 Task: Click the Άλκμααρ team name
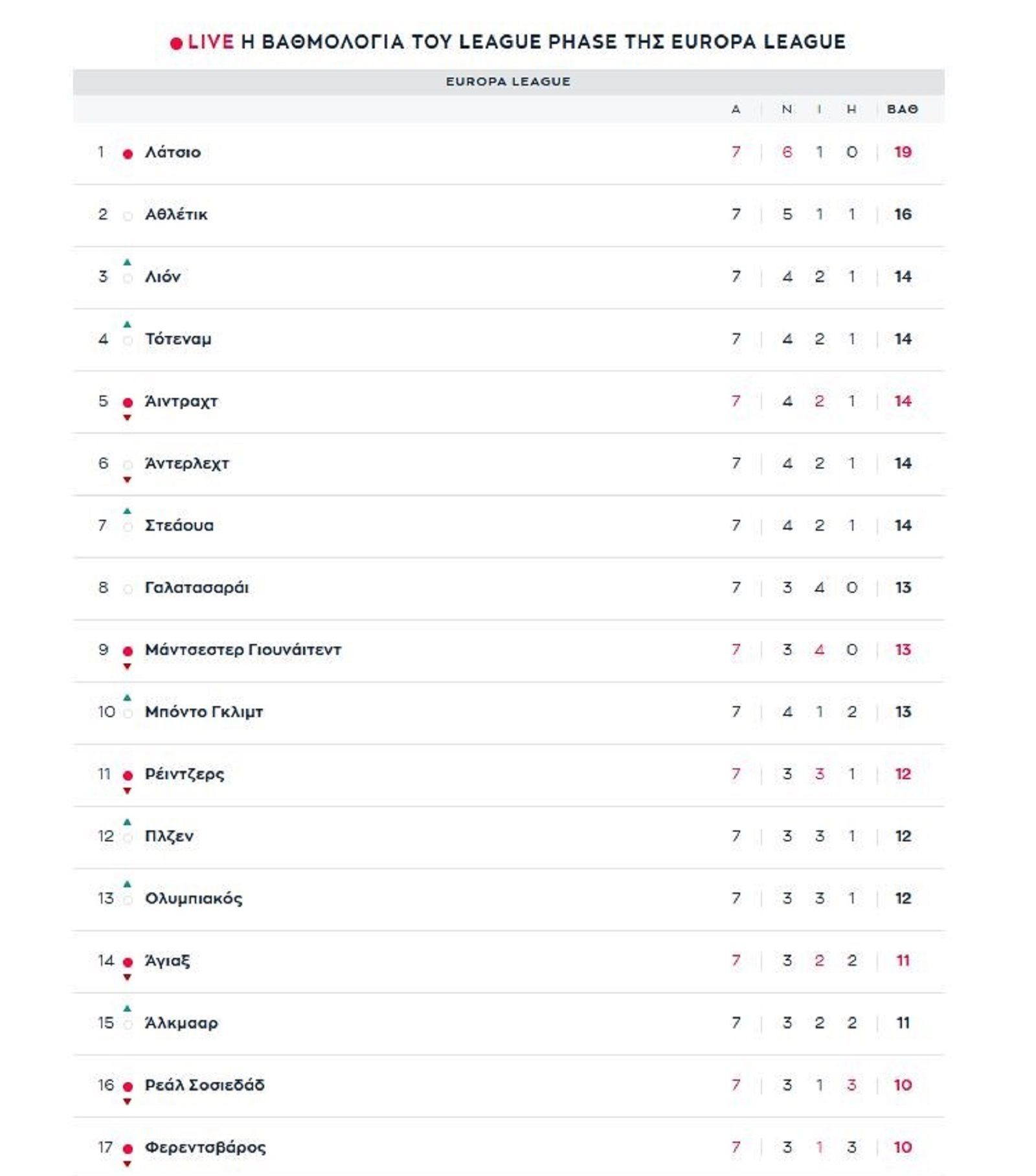click(x=181, y=1023)
